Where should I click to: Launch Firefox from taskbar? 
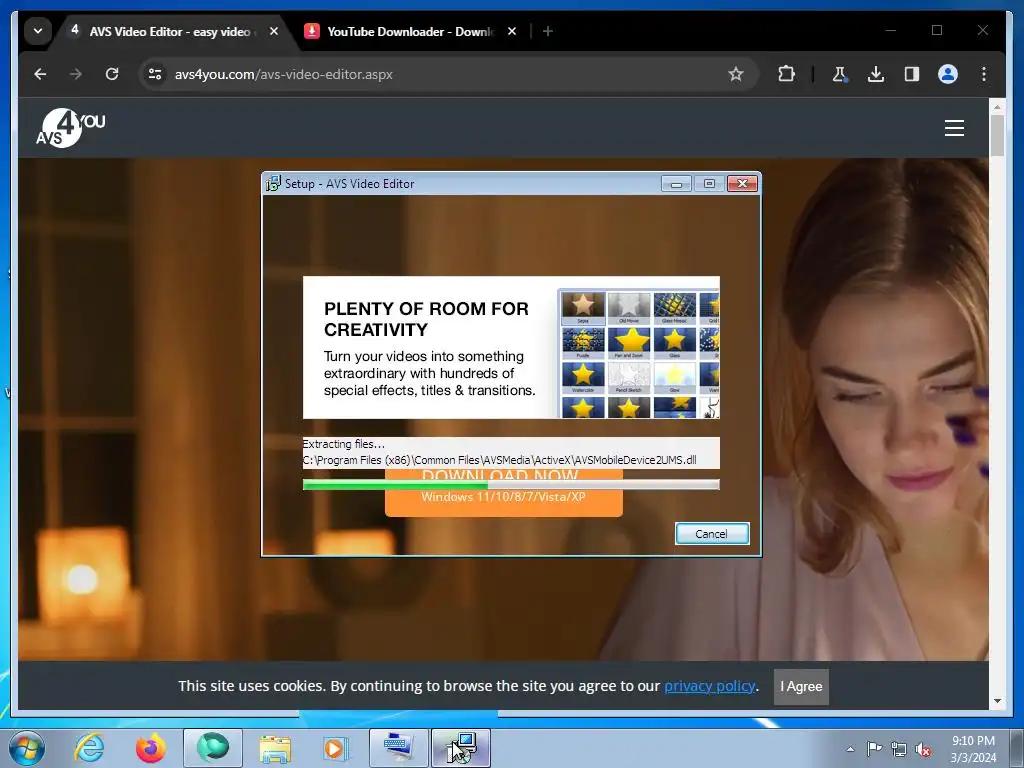click(151, 748)
